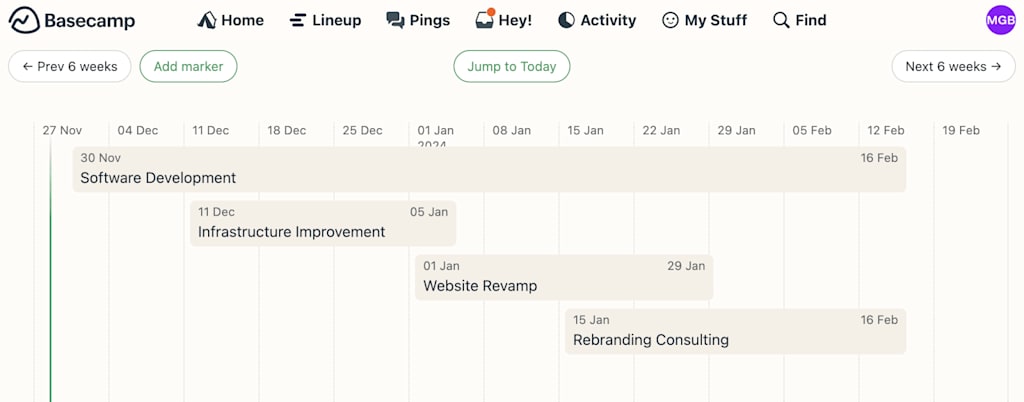Click the Add marker button
This screenshot has height=402, width=1024.
tap(188, 67)
